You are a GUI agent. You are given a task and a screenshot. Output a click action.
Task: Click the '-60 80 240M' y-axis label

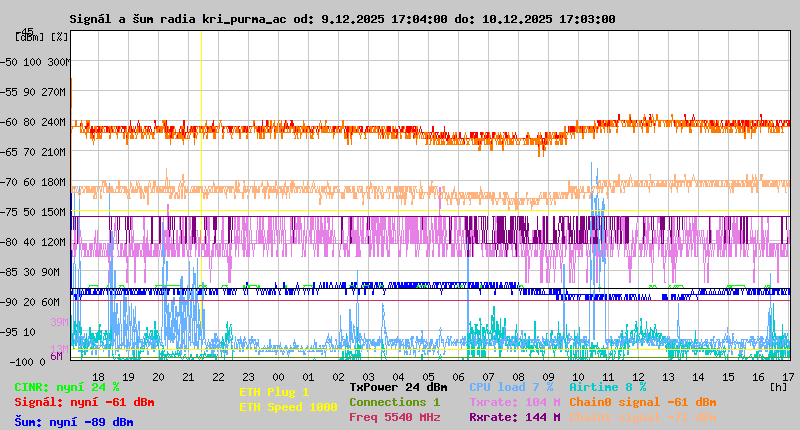(x=35, y=122)
